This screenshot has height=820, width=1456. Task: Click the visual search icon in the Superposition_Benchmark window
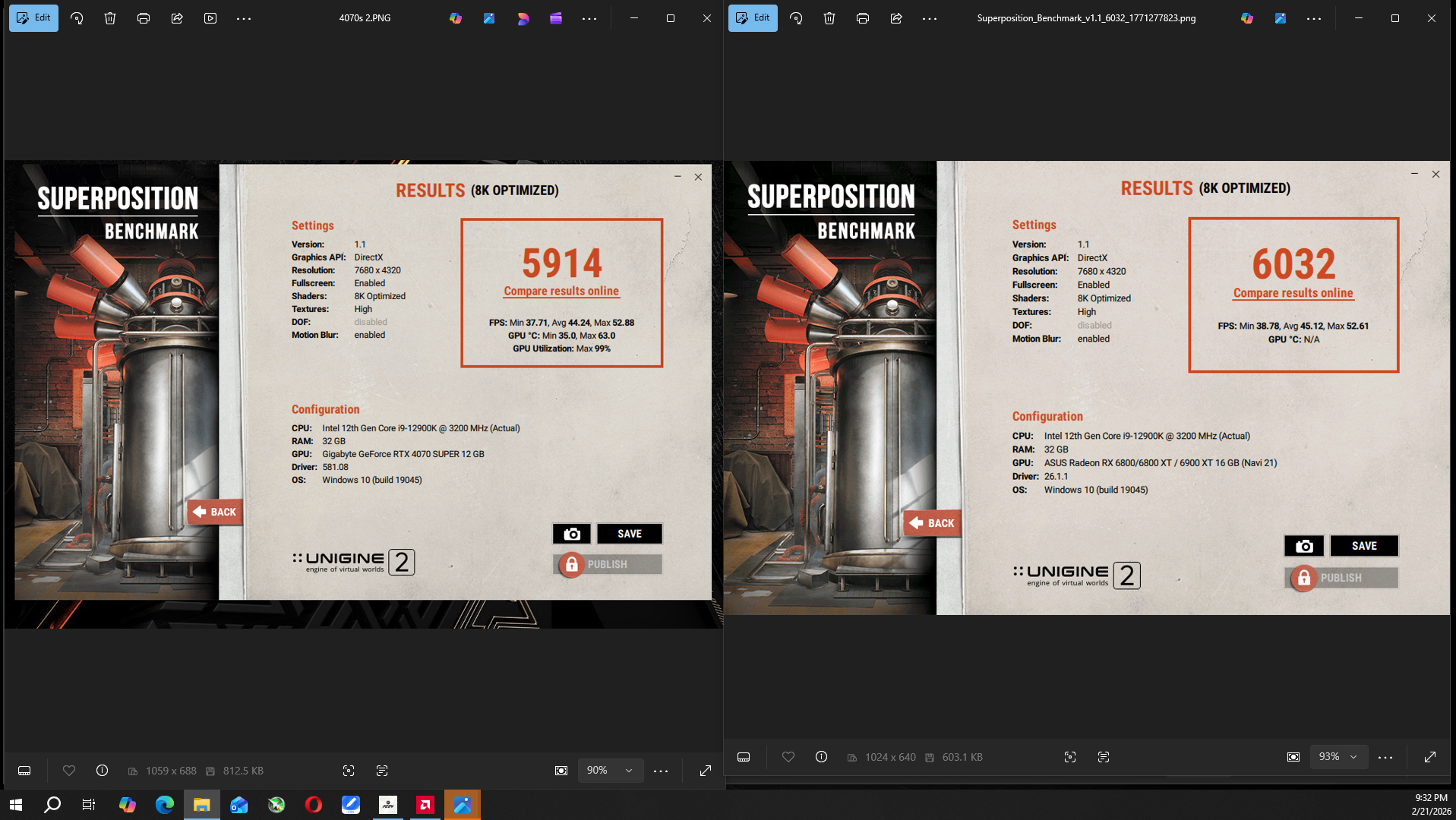1070,757
